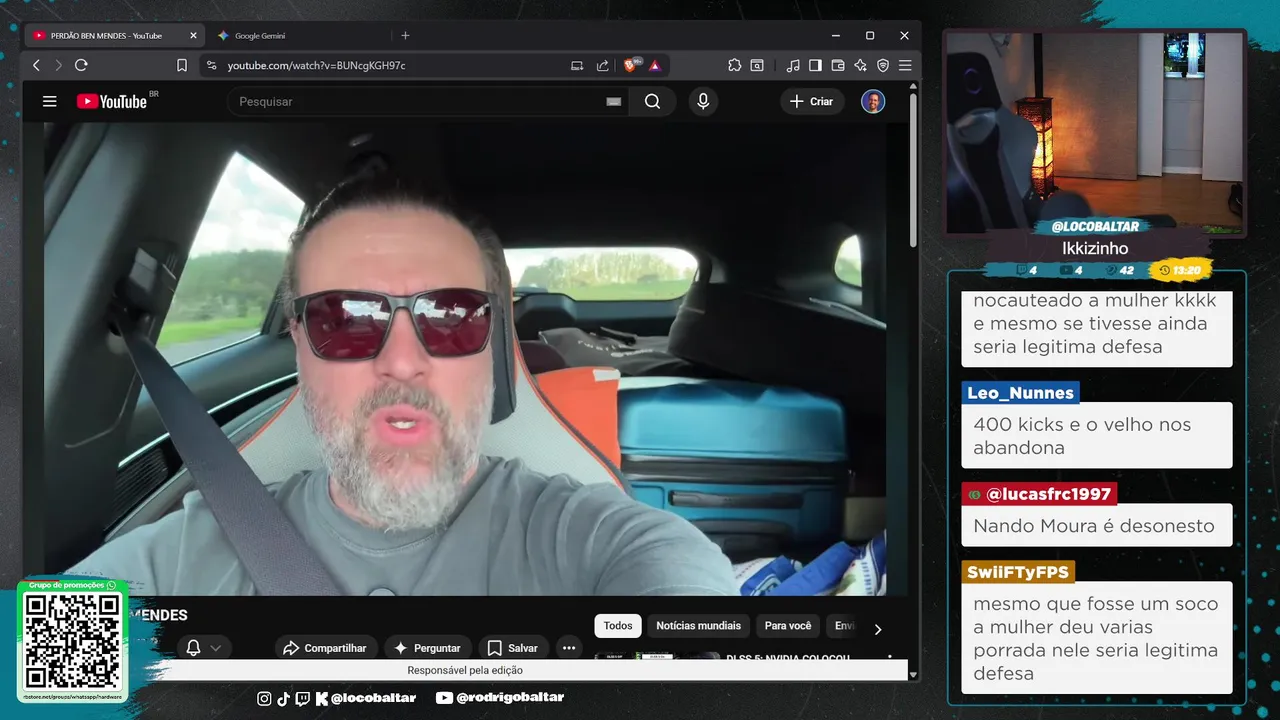Click the DLSS 5 NVIDIA recommended video title
1280x720 pixels.
[x=788, y=658]
